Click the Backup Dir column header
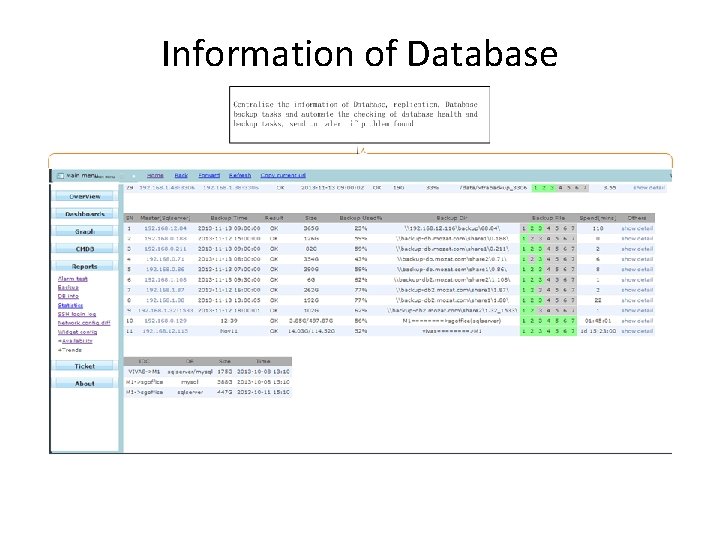The width and height of the screenshot is (720, 540). tap(452, 218)
